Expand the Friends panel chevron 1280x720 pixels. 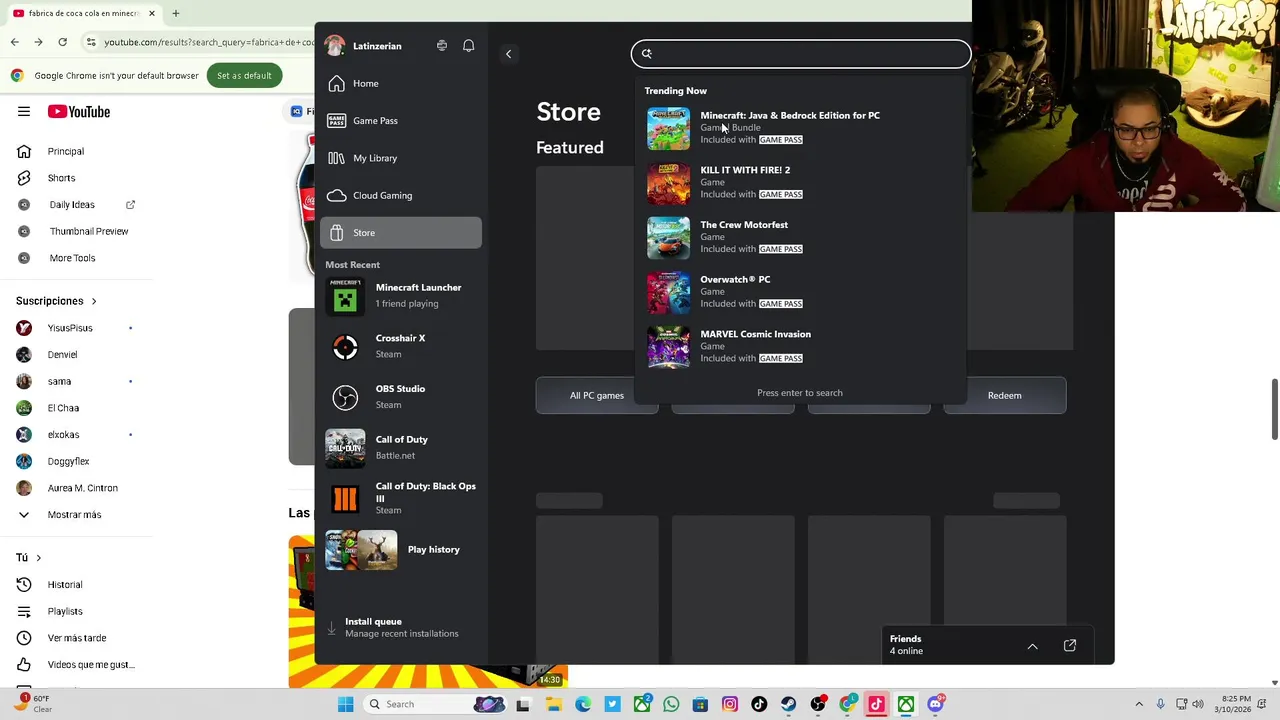pyautogui.click(x=1033, y=646)
